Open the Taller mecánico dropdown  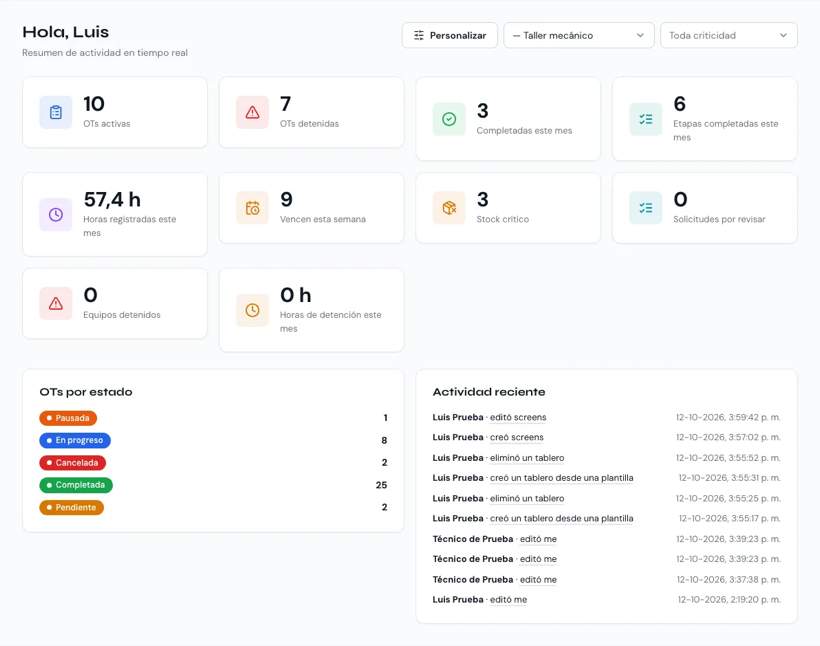click(579, 35)
